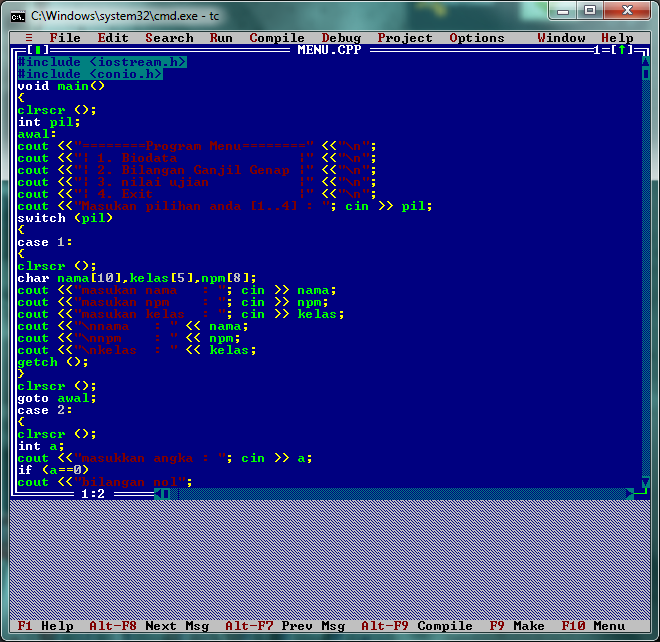
Task: Click the MENU.CPP window title
Action: pos(329,50)
